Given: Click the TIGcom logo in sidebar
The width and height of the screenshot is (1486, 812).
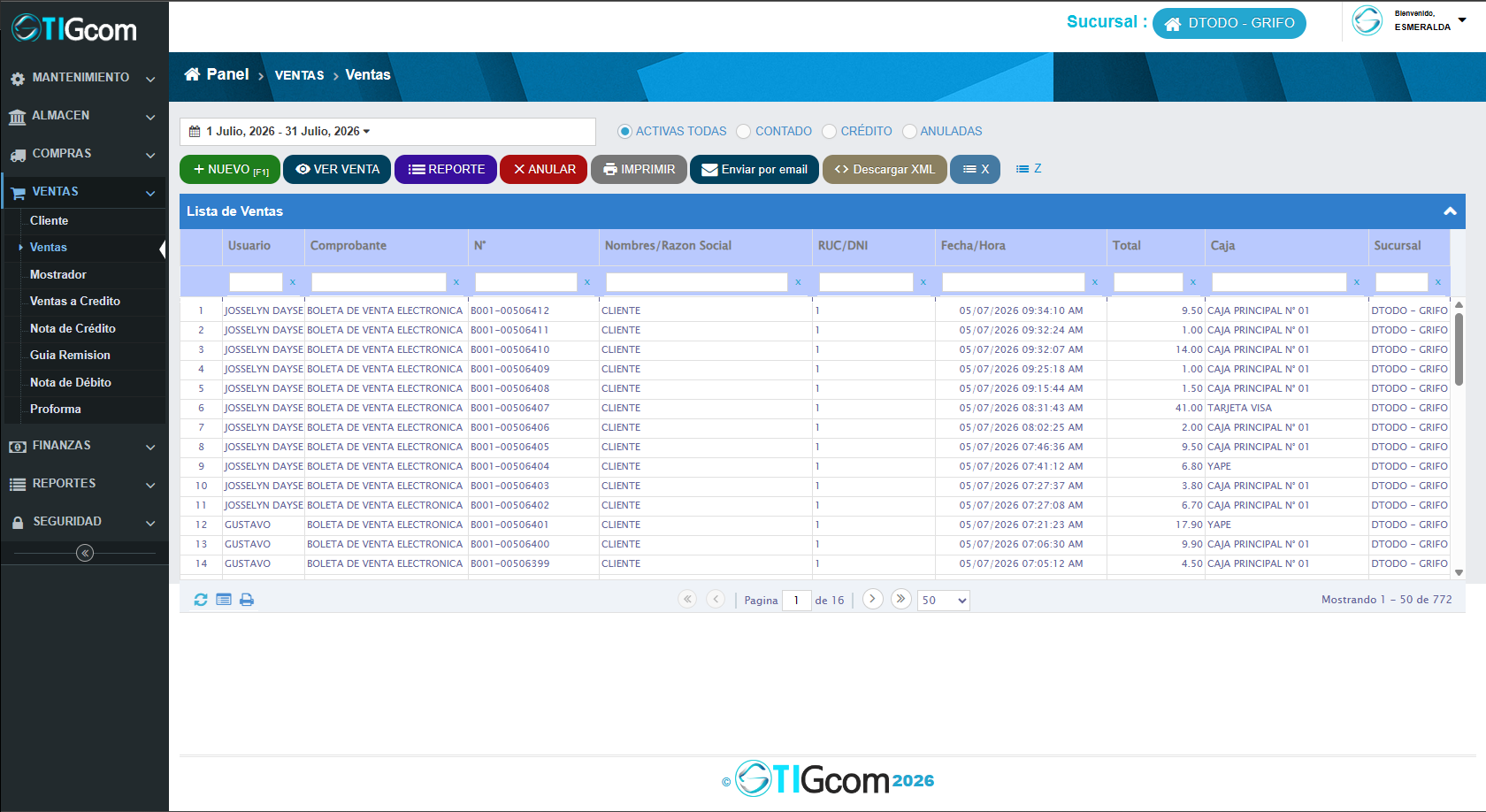Looking at the screenshot, I should point(75,28).
